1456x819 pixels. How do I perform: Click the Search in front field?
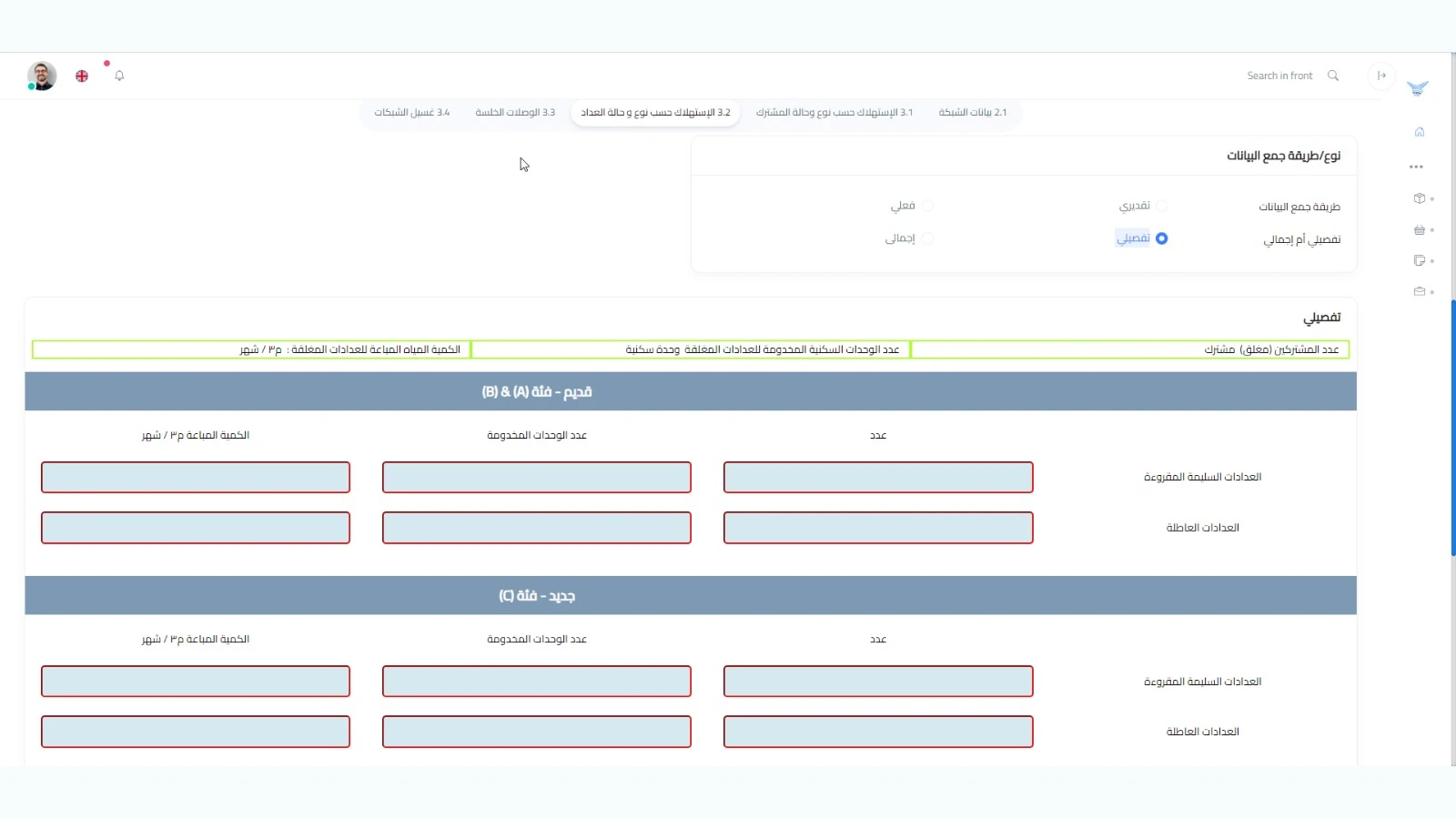pyautogui.click(x=1279, y=76)
